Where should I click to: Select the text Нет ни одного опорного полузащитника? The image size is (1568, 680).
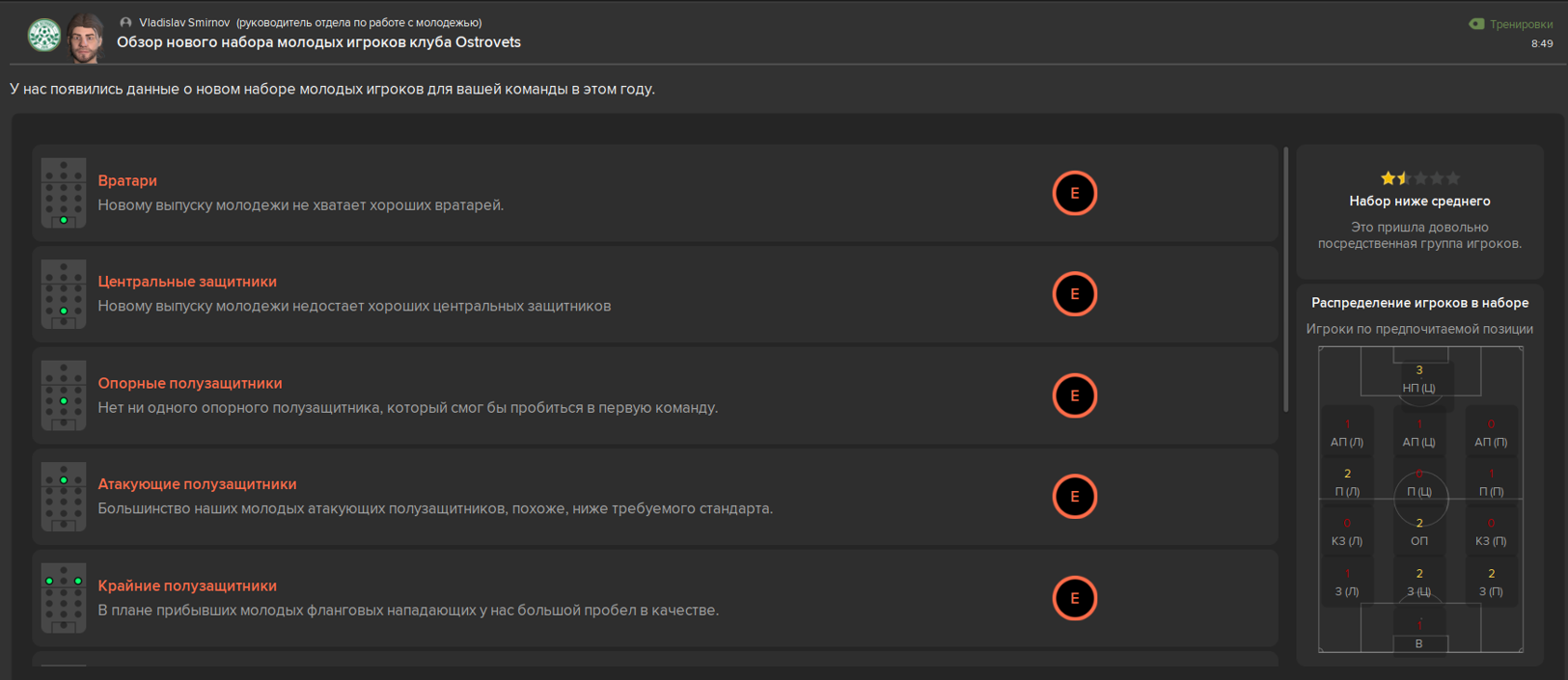pyautogui.click(x=407, y=408)
